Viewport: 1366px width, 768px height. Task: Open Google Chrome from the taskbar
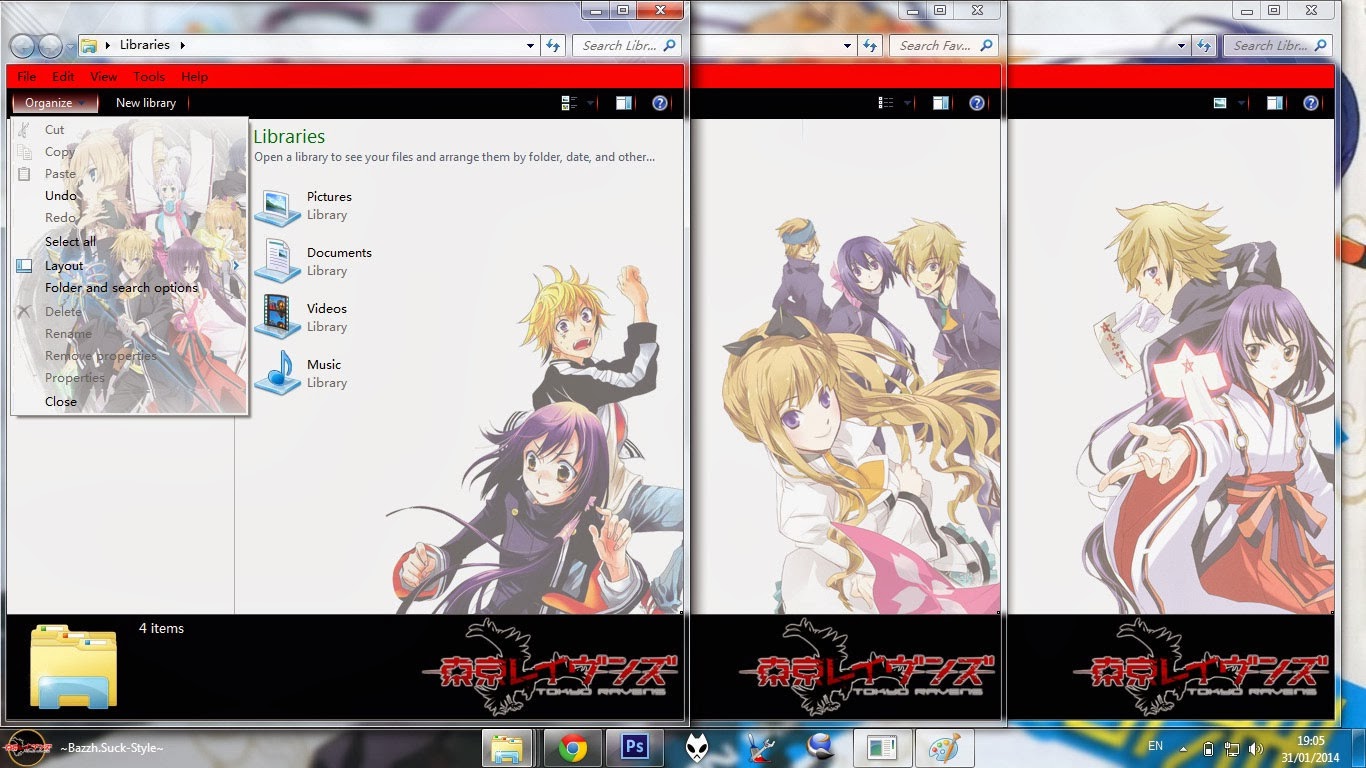point(573,747)
